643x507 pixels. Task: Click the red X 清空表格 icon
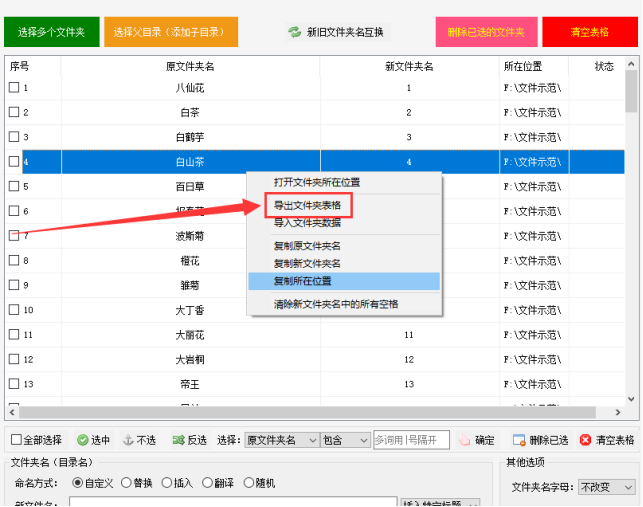(x=585, y=440)
